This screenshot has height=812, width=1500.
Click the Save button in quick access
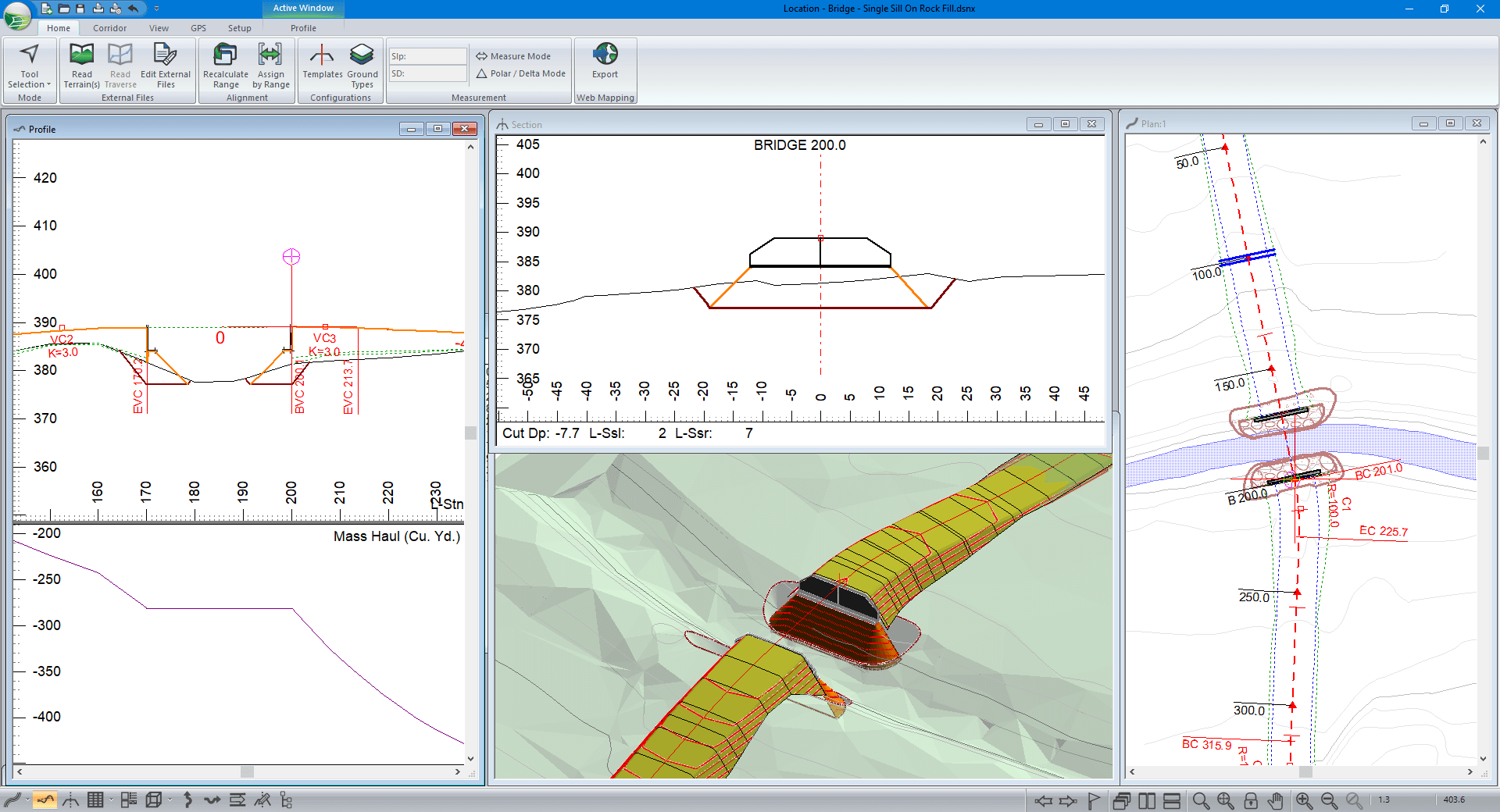point(80,9)
